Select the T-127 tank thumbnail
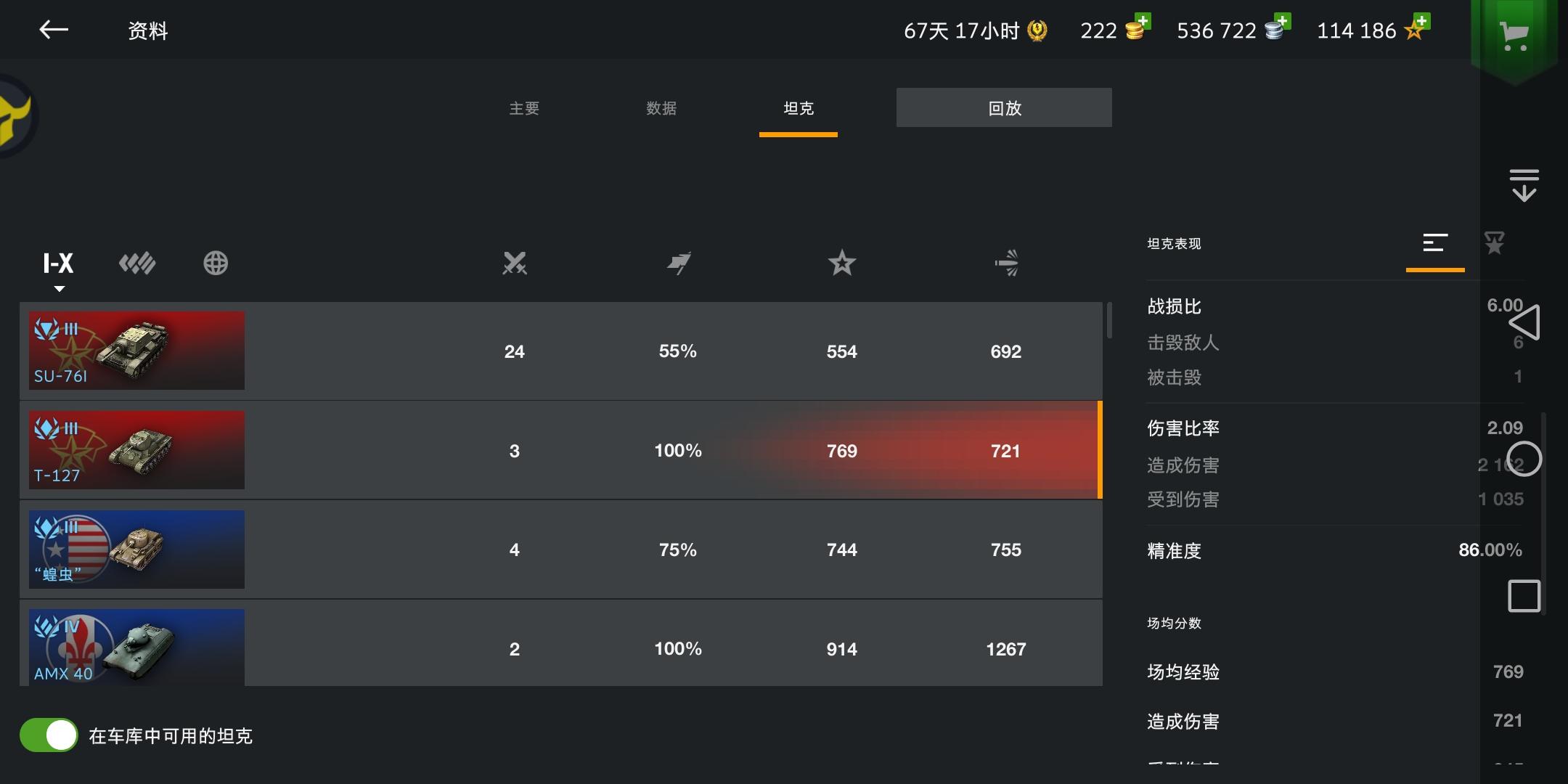This screenshot has width=1568, height=784. pos(136,450)
